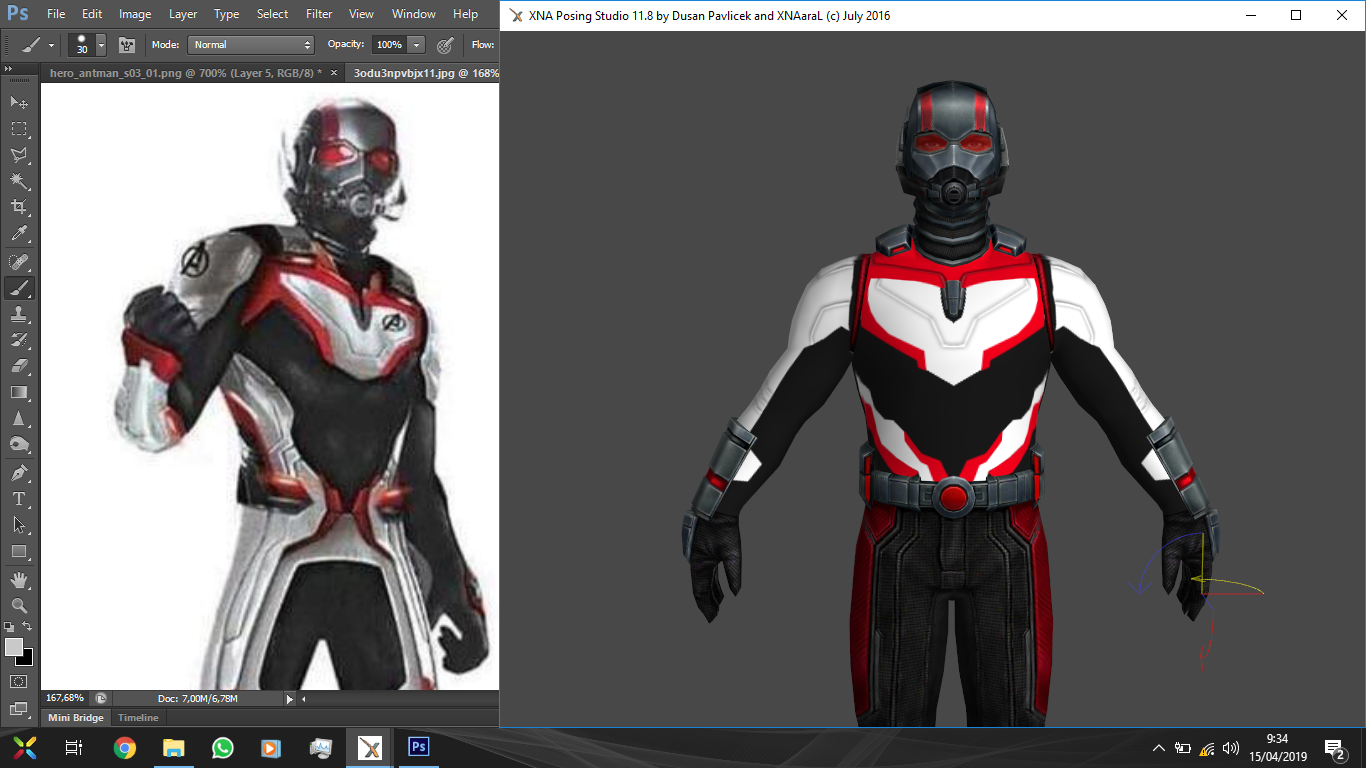The width and height of the screenshot is (1366, 768).
Task: Select the Path Selection tool
Action: pyautogui.click(x=19, y=524)
